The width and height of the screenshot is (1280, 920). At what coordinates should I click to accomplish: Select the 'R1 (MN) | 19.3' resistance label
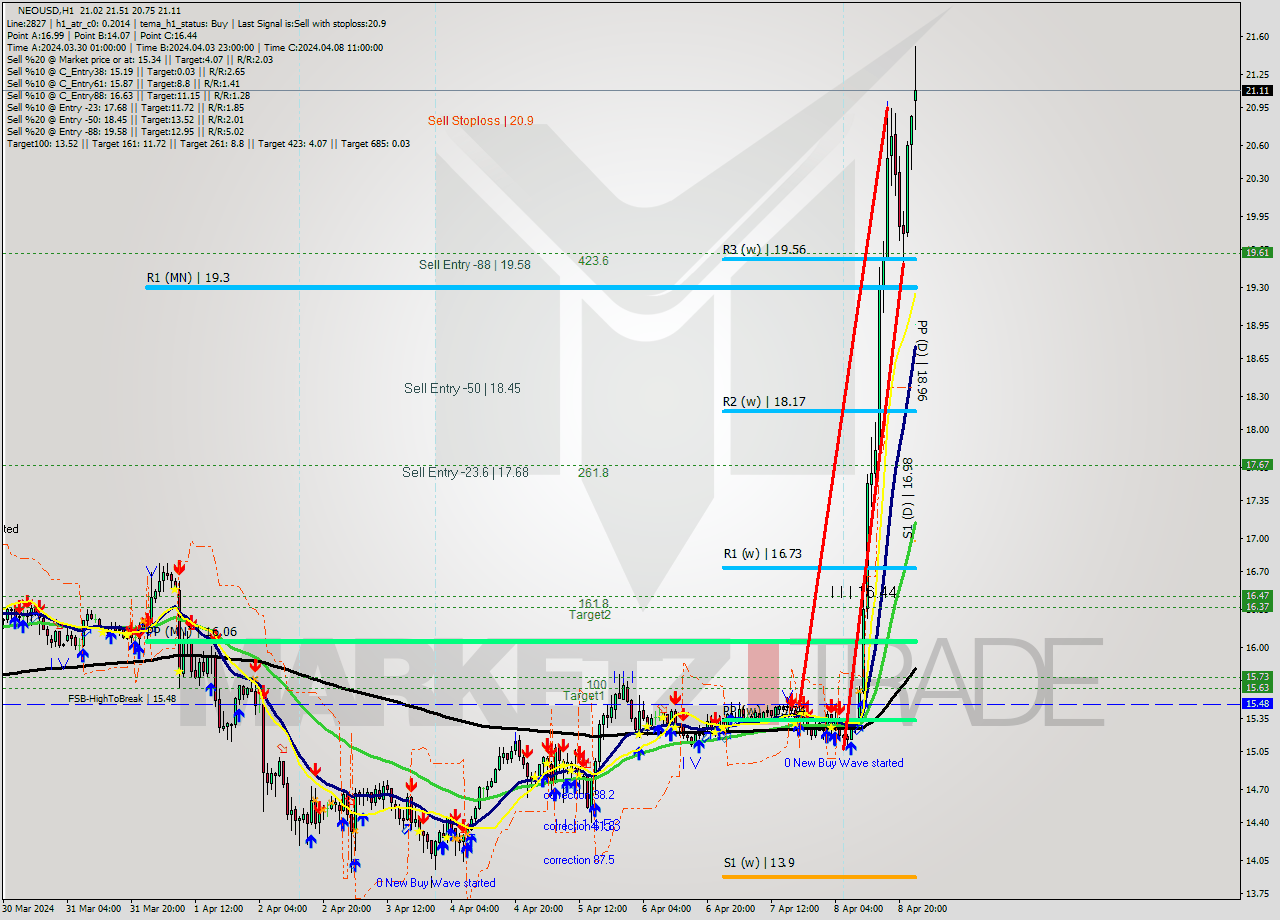pyautogui.click(x=188, y=277)
